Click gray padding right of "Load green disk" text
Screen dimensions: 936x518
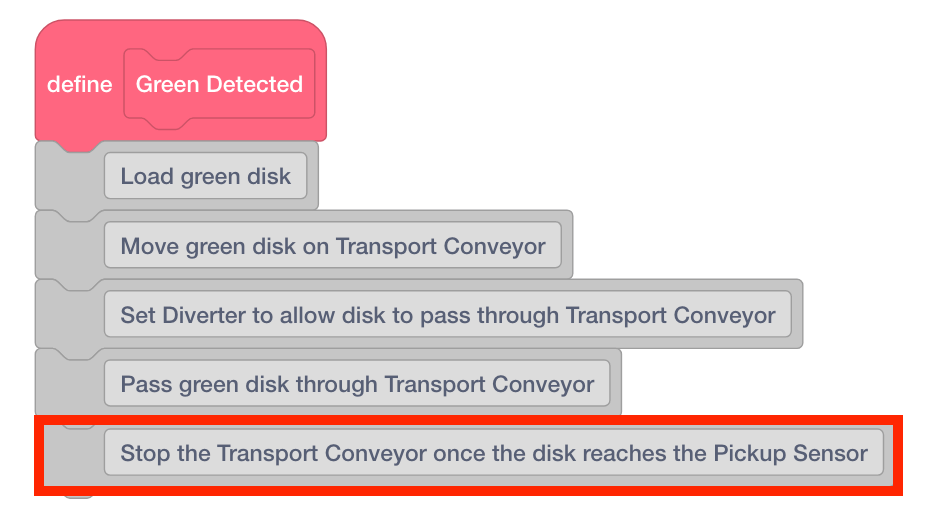[310, 177]
